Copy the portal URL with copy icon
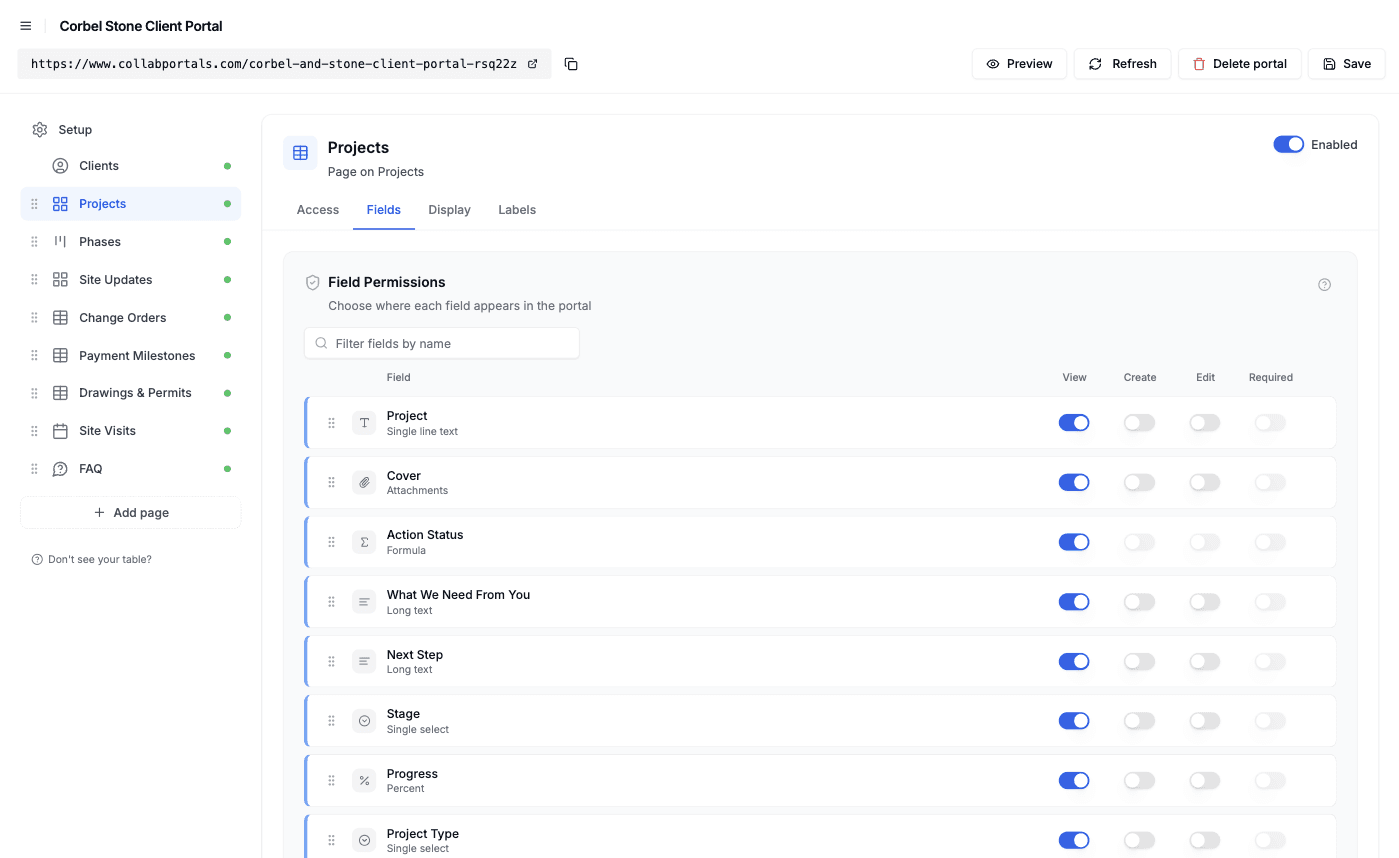 pos(571,64)
